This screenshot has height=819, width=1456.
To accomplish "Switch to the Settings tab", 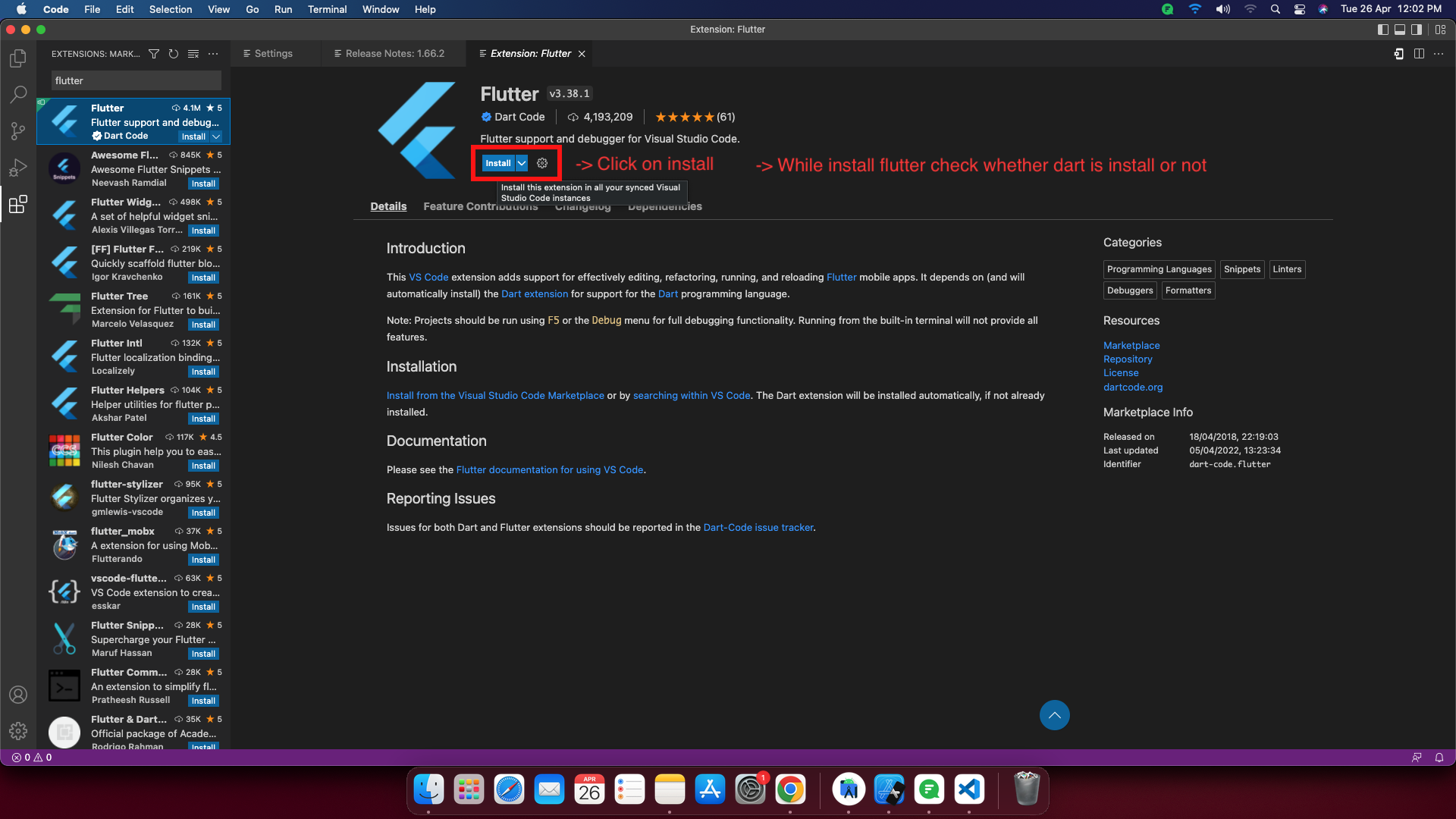I will (x=273, y=54).
